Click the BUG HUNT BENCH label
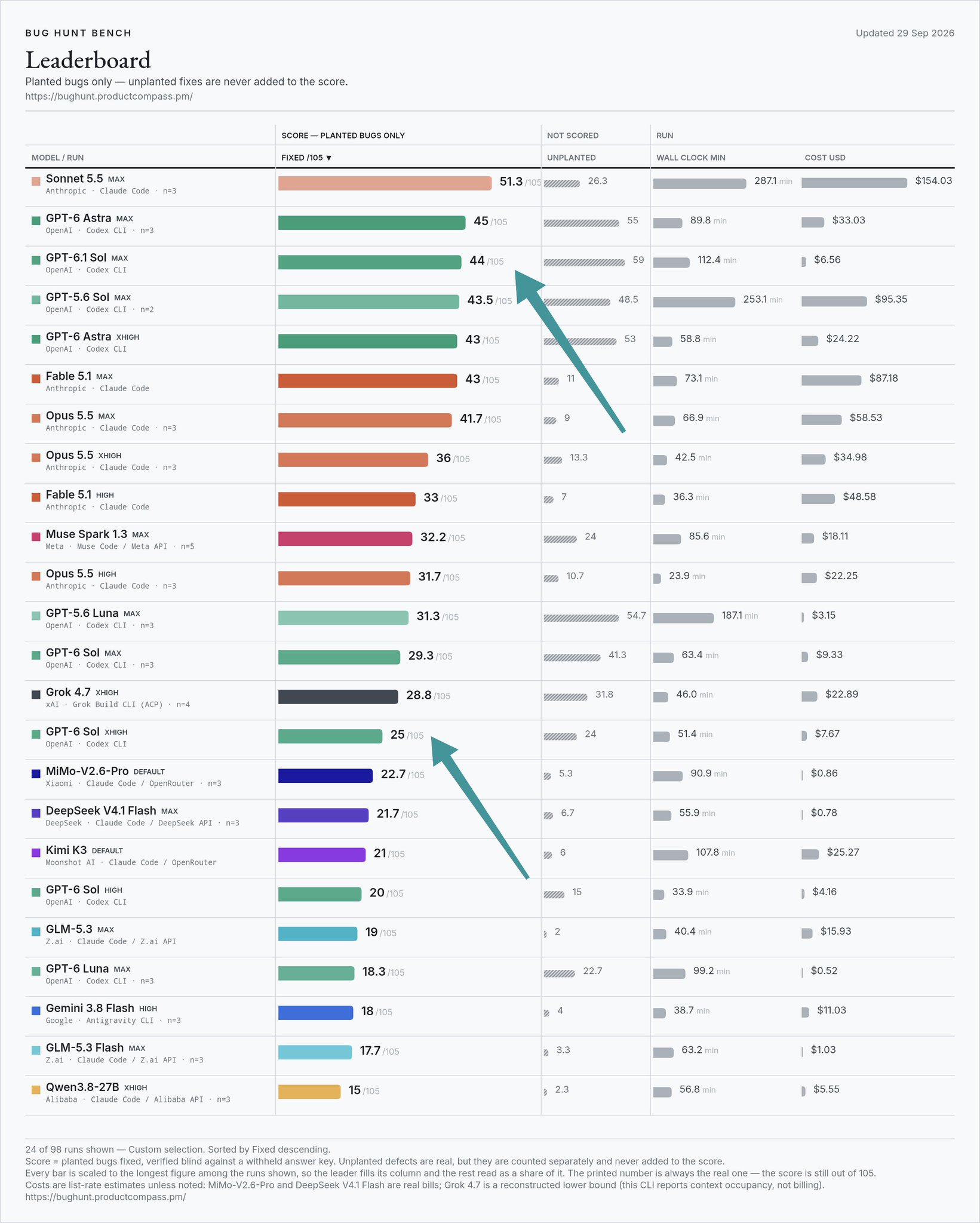The width and height of the screenshot is (980, 1223). (78, 33)
